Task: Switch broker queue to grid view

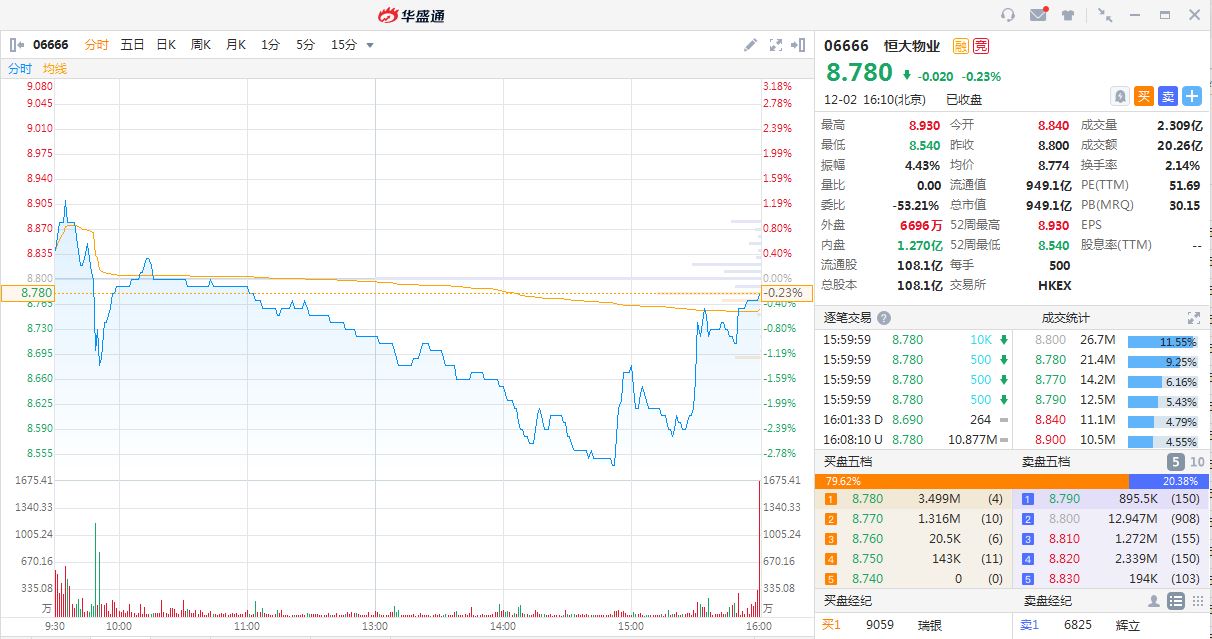Action: 1197,601
